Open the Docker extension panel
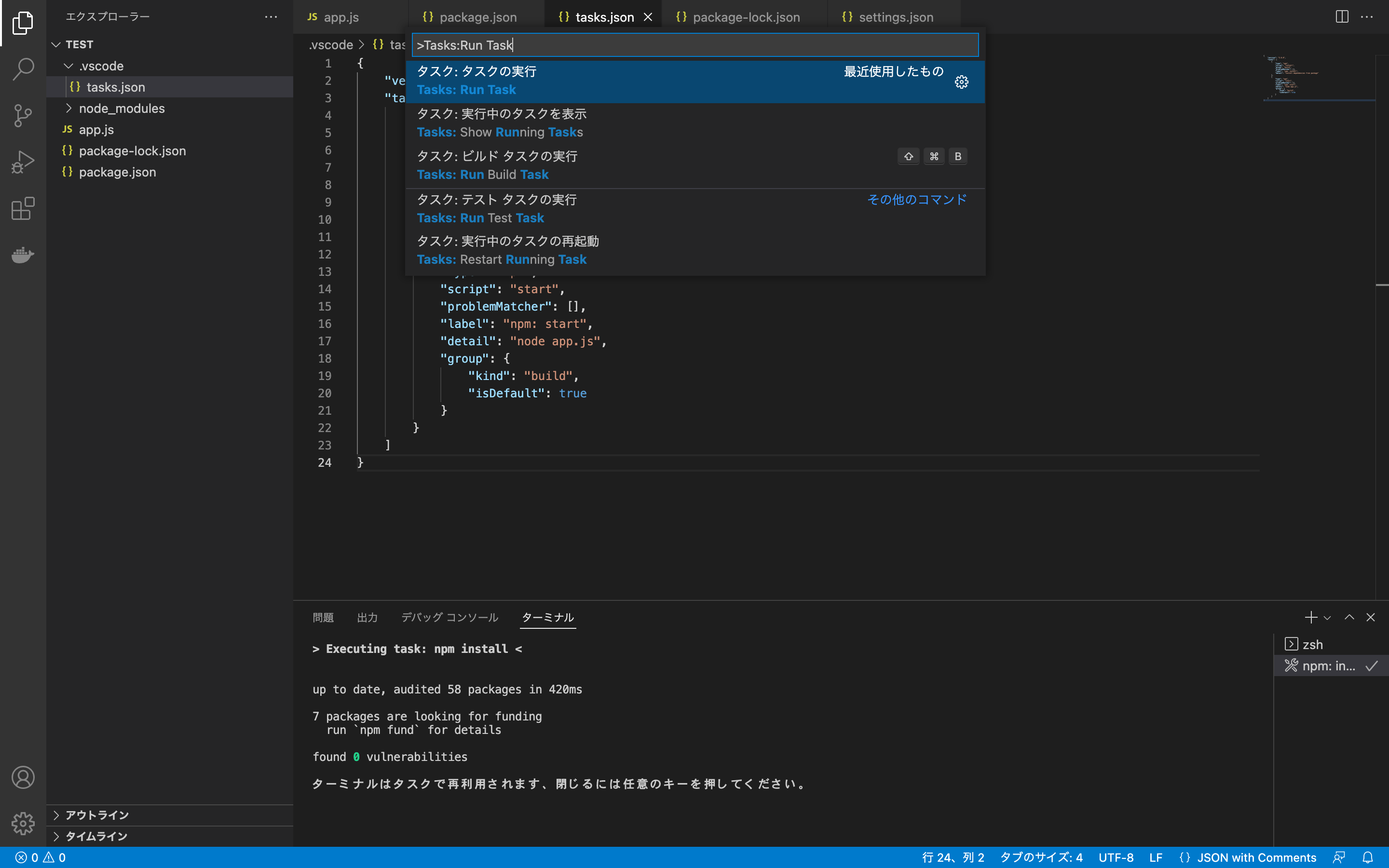Screen dimensions: 1389x868 [23, 255]
